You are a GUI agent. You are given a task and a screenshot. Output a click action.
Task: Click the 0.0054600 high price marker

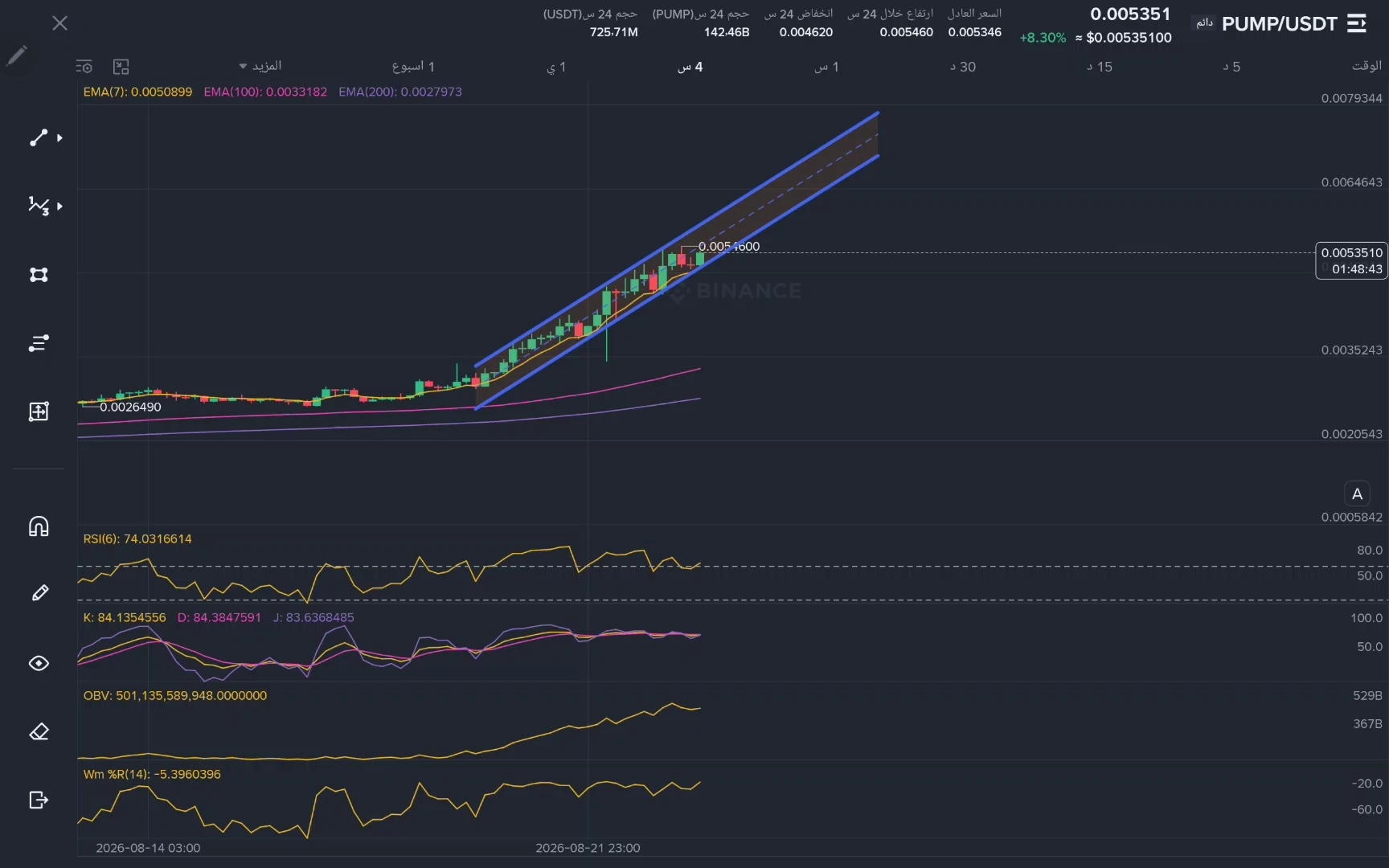(x=728, y=247)
